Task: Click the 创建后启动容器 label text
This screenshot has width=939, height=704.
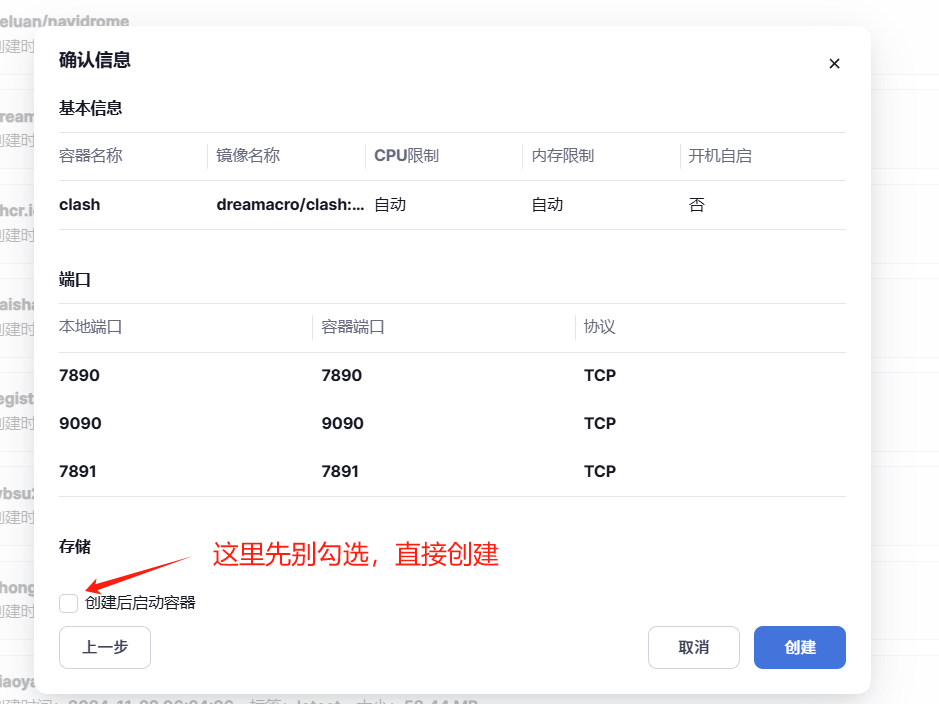Action: [x=140, y=603]
